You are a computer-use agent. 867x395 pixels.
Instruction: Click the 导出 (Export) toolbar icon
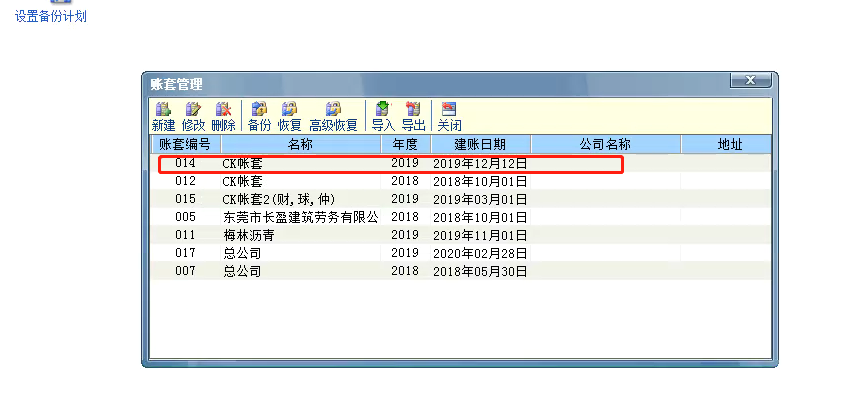413,116
